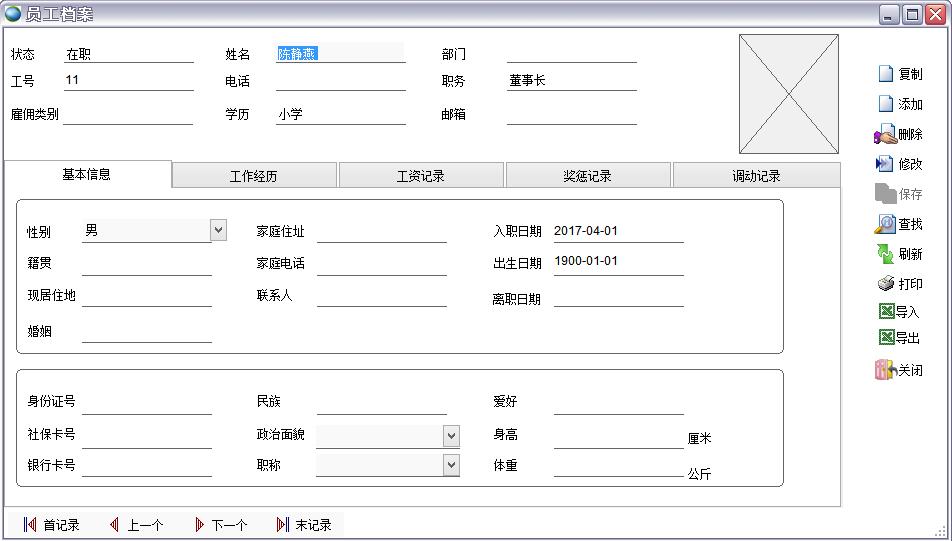Expand the 职称 title dropdown

coord(451,465)
